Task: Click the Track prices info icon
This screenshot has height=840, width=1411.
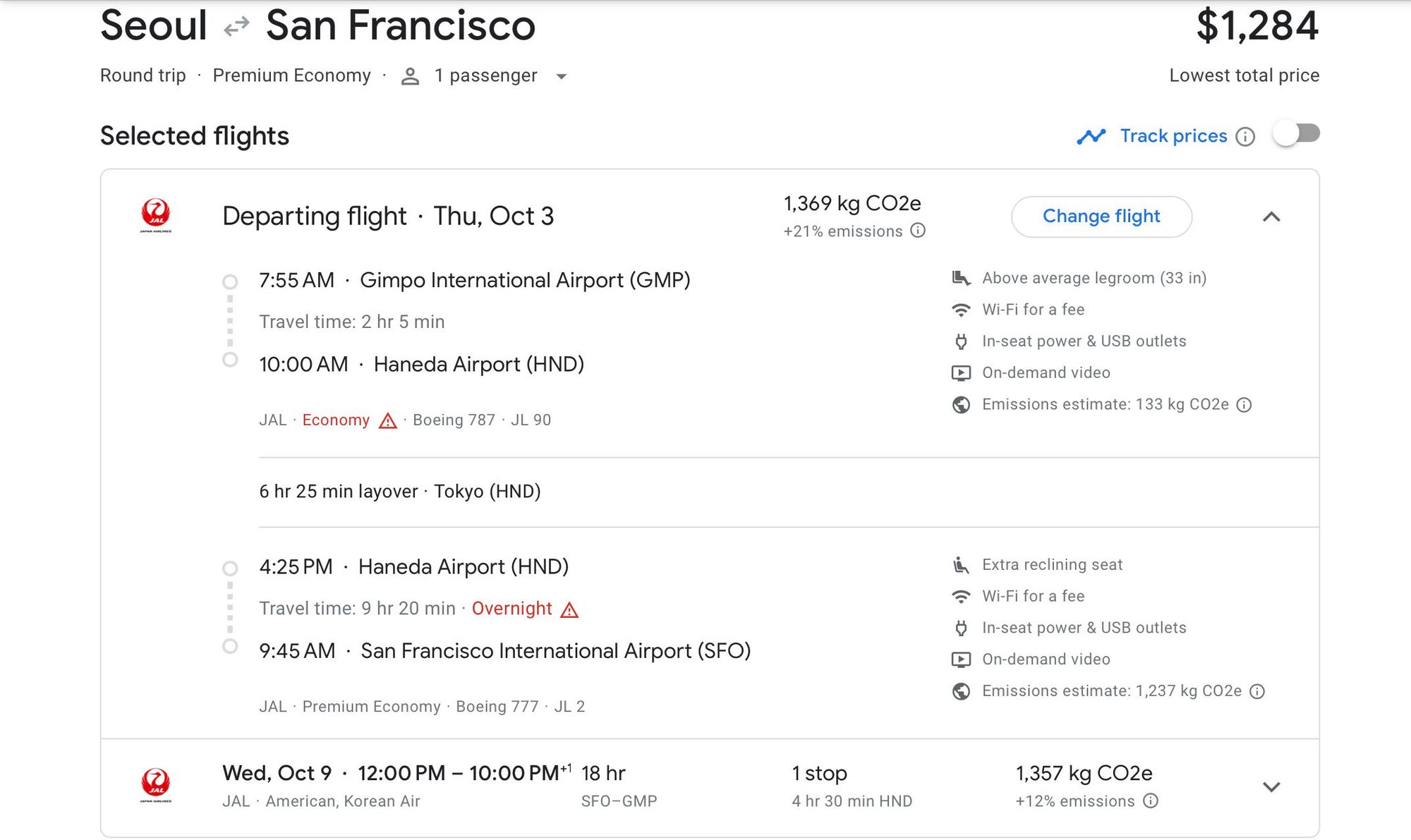Action: tap(1245, 137)
